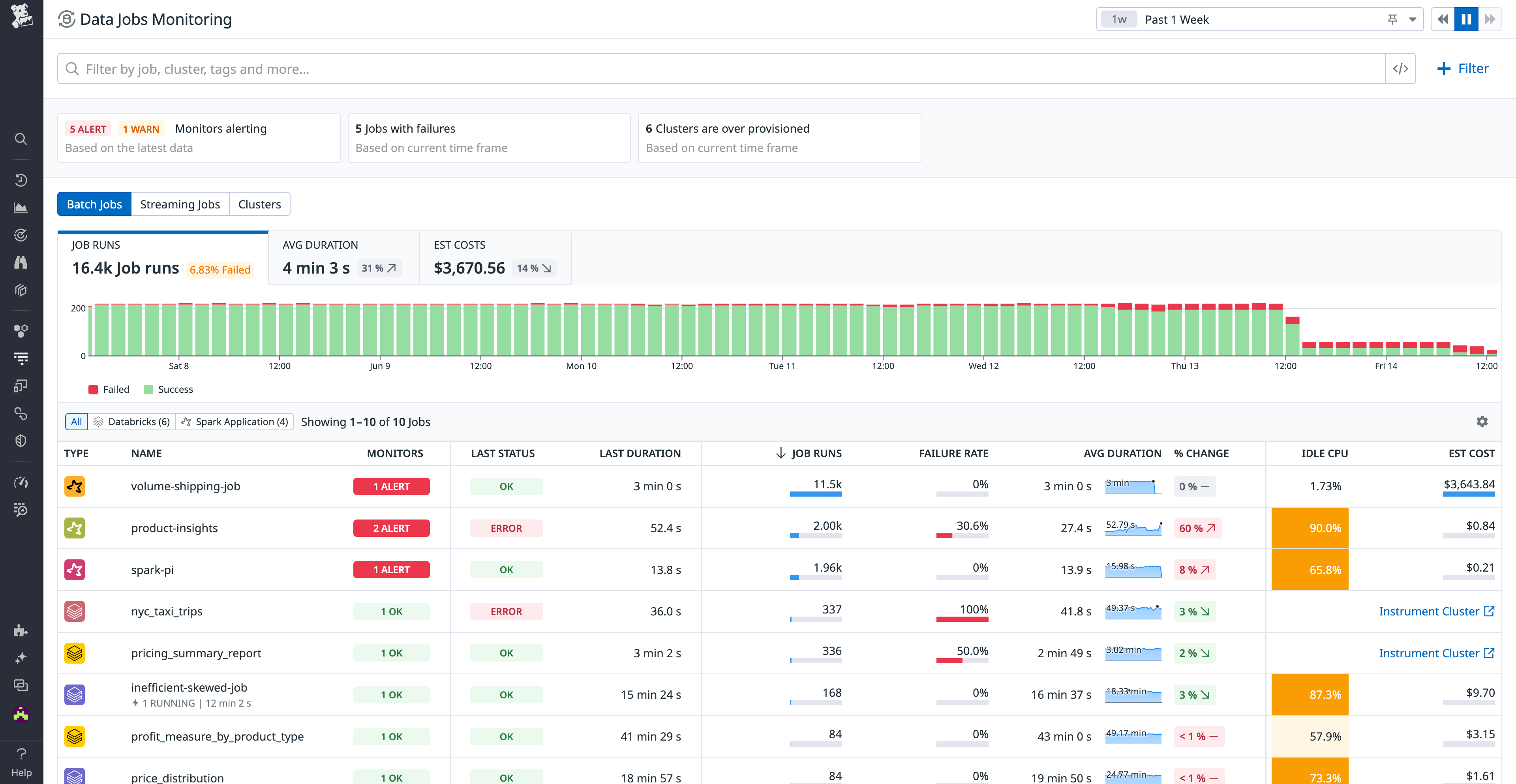1516x784 pixels.
Task: Open the Metrics chart icon in the sidebar
Action: click(21, 207)
